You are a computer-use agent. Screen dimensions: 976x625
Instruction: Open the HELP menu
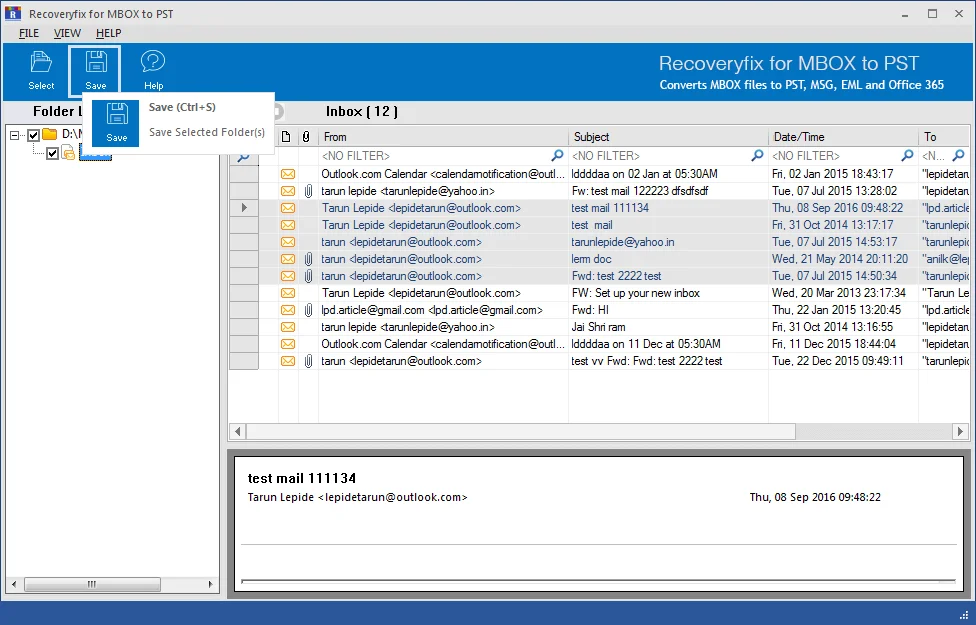click(108, 33)
